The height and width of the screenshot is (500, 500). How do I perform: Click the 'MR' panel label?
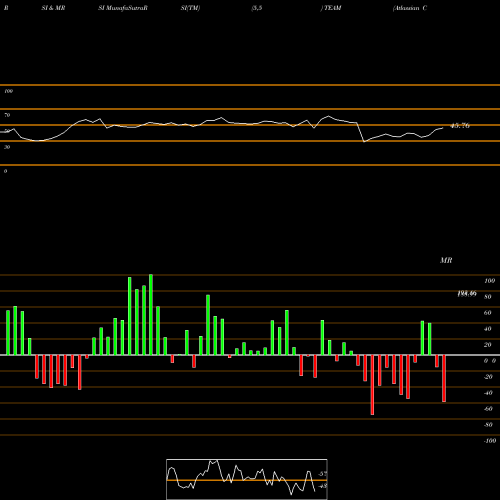pos(446,260)
